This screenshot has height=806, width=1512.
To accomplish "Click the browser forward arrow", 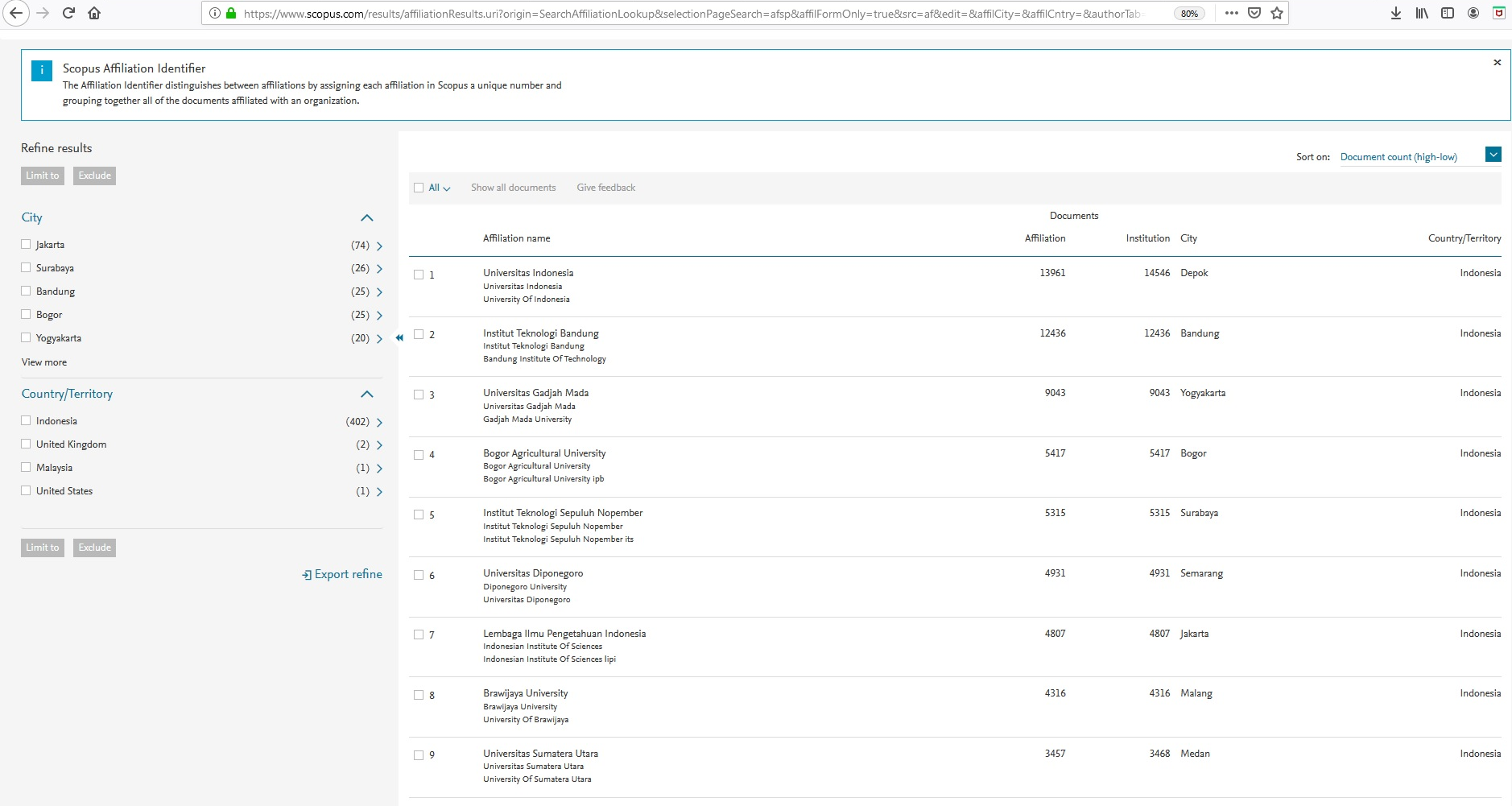I will point(43,13).
